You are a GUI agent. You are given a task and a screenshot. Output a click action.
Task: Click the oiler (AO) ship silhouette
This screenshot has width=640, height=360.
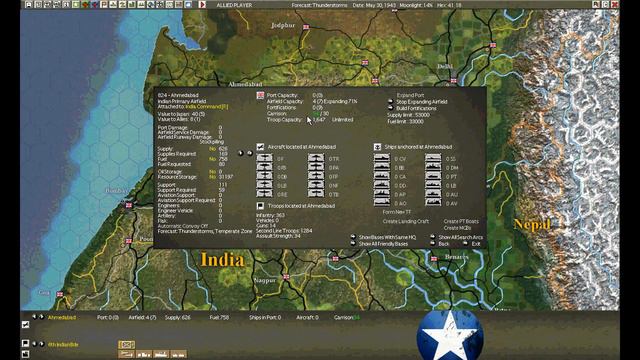(382, 202)
